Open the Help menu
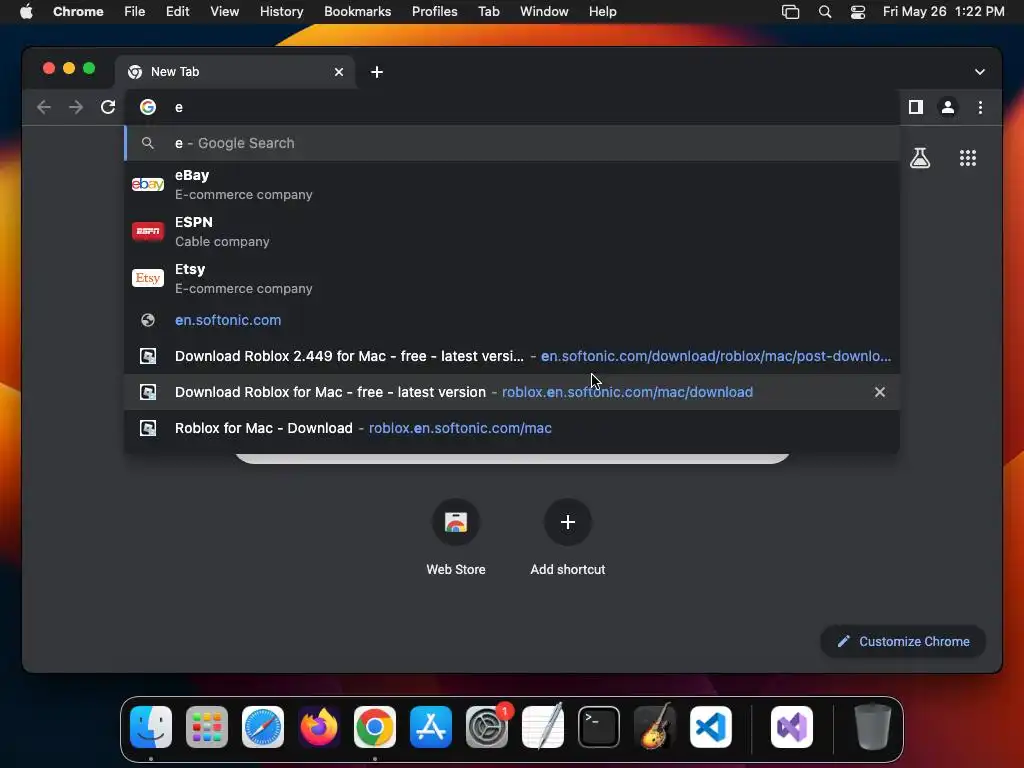The image size is (1024, 768). 602,12
